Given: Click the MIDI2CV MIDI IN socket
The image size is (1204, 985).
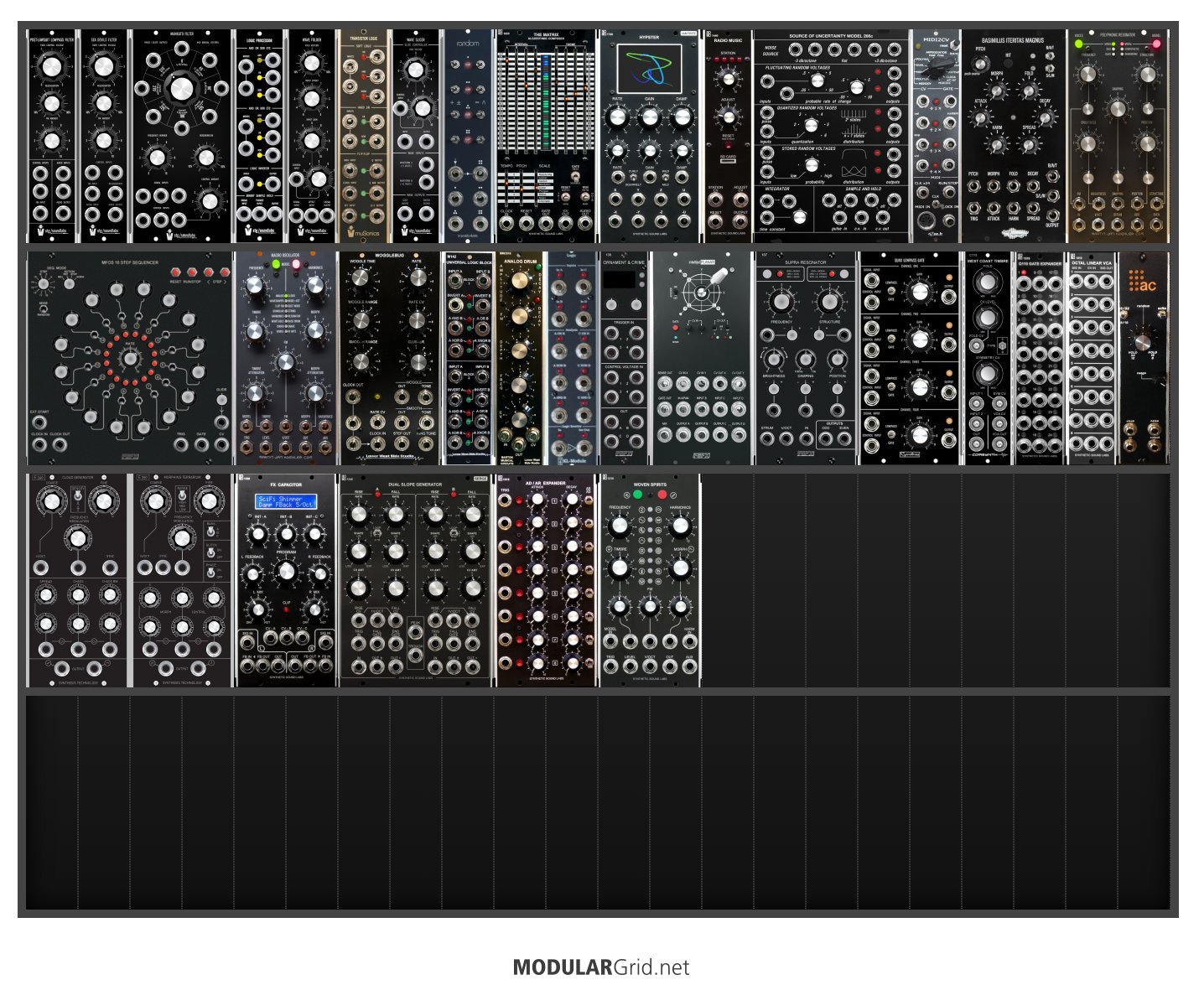Looking at the screenshot, I should point(926,221).
